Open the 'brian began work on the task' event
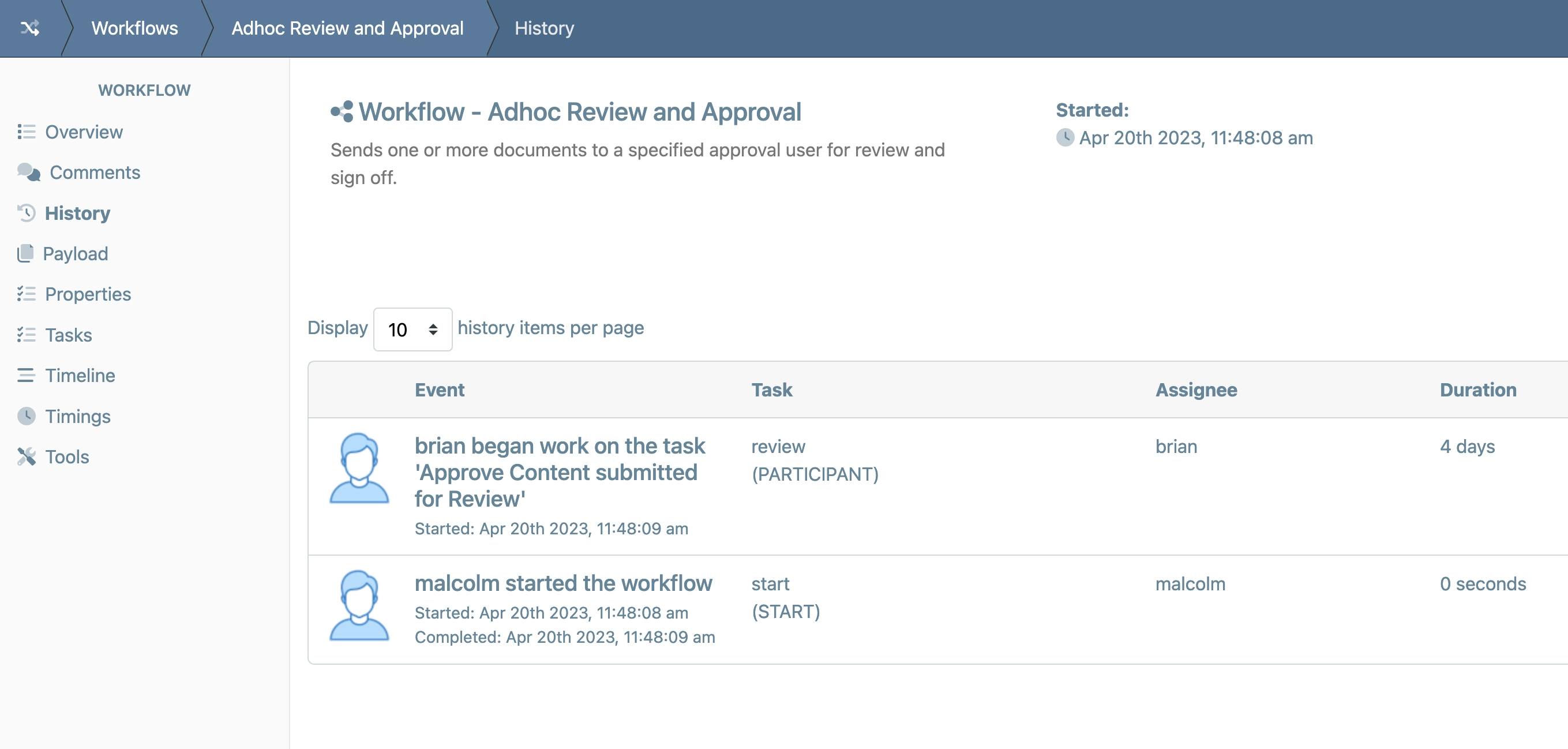 pyautogui.click(x=559, y=472)
